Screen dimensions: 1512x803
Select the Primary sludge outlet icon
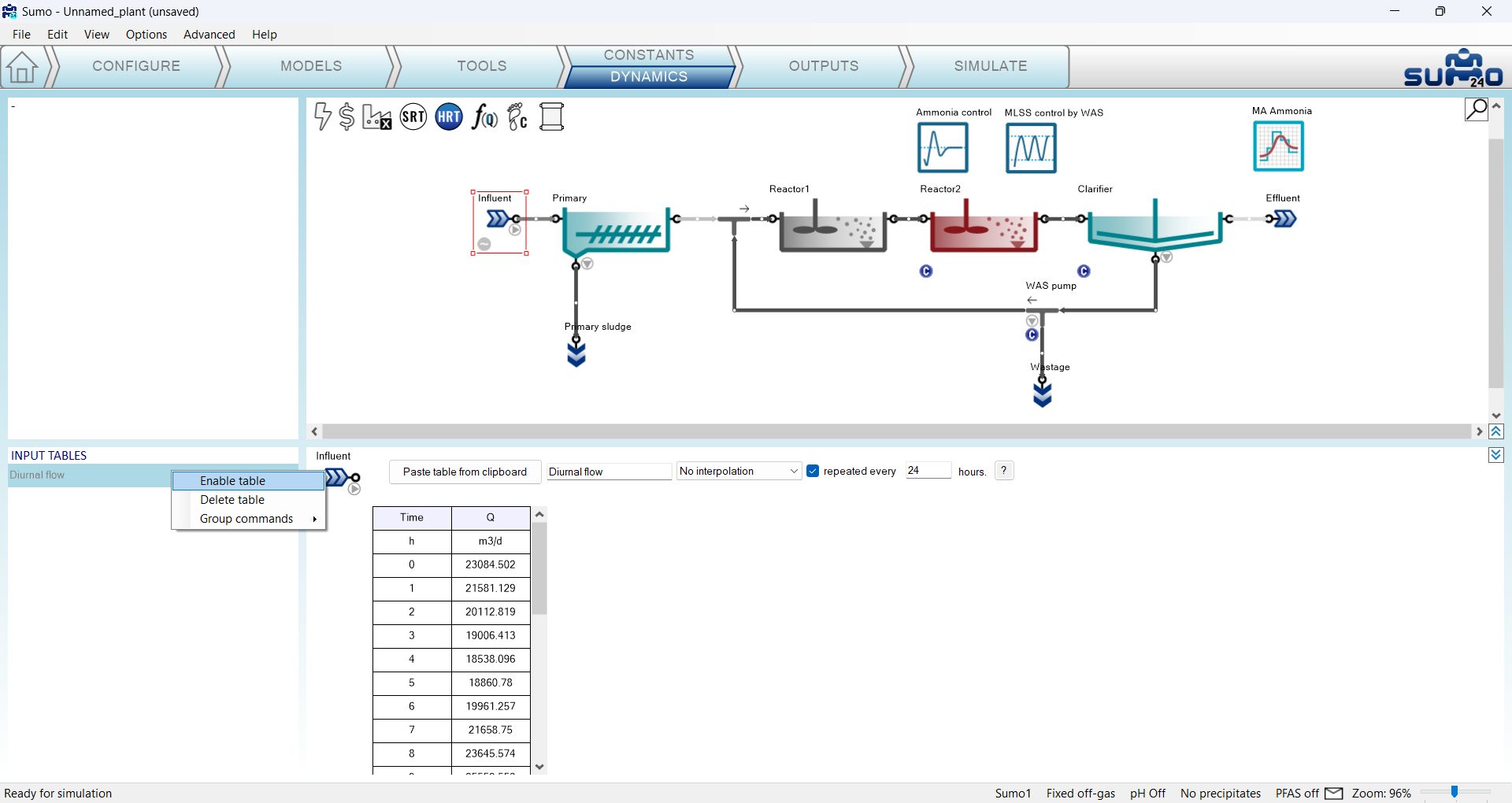click(576, 353)
